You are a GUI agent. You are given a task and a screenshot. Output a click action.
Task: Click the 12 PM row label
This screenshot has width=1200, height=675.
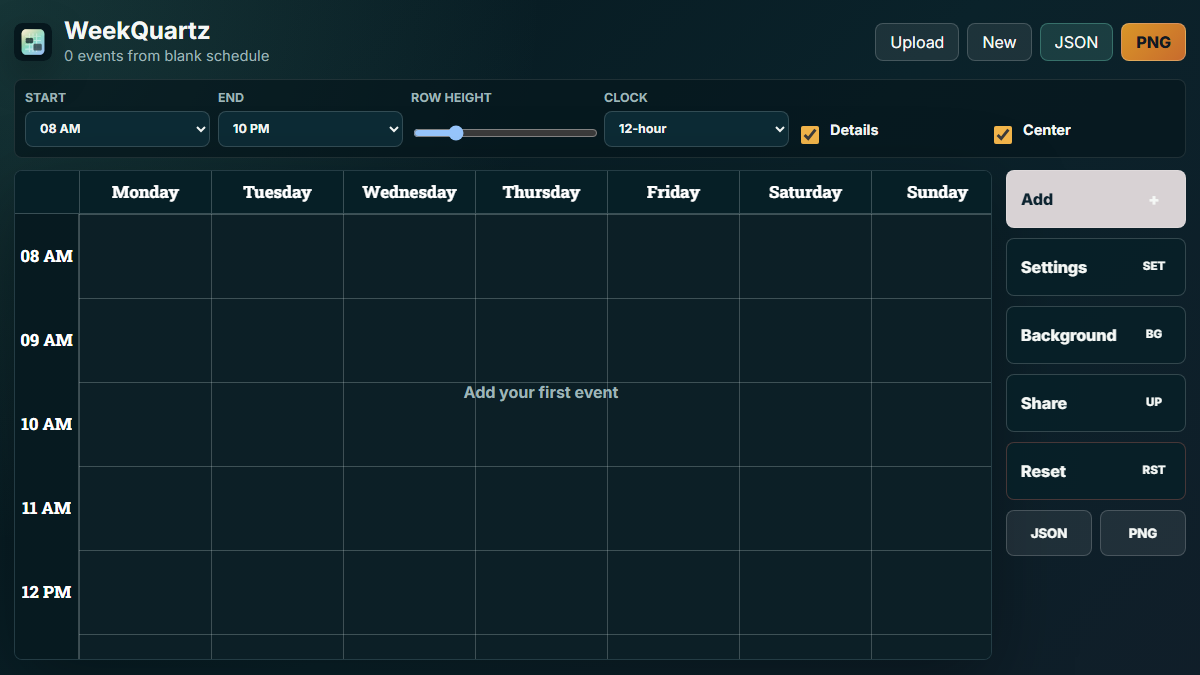click(47, 592)
